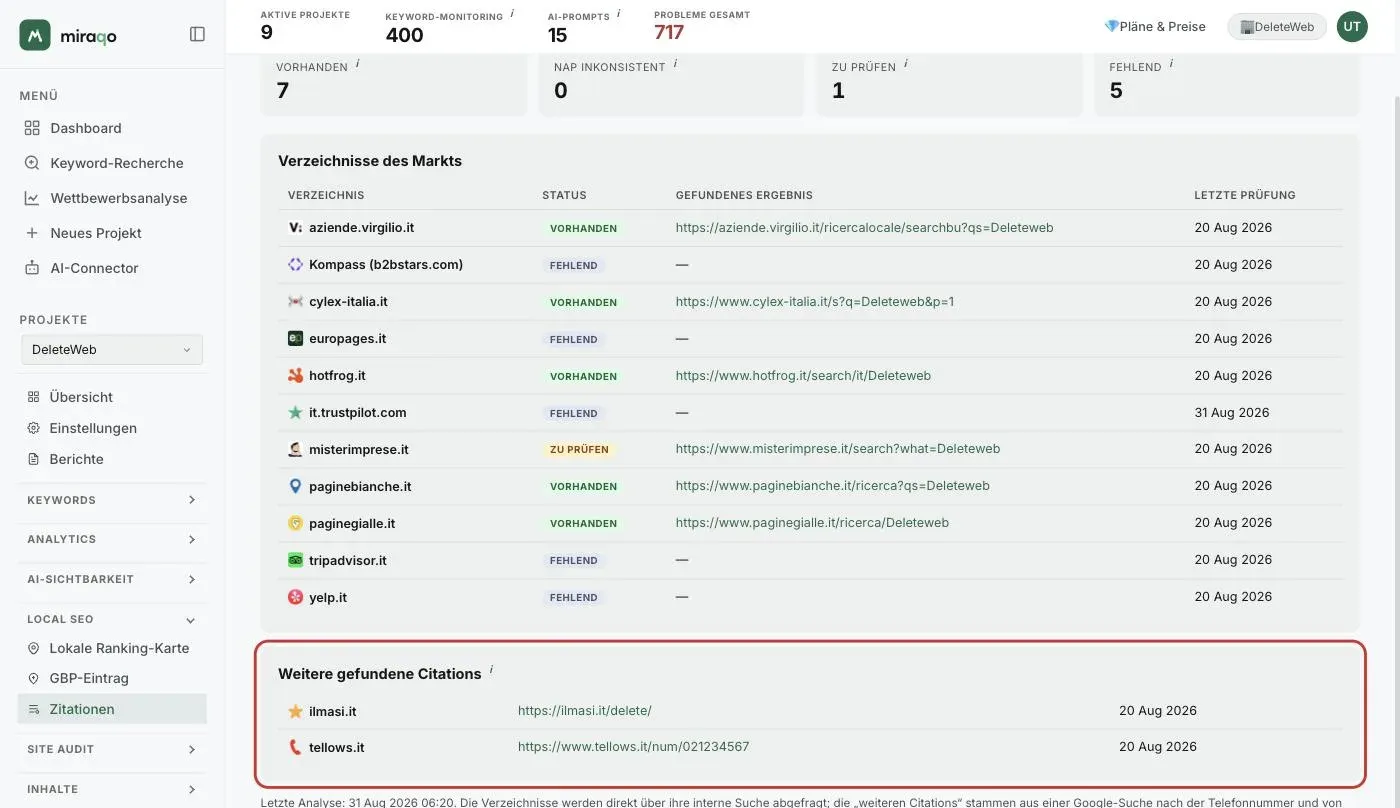Click the hotfrog.it flame icon

pos(295,376)
